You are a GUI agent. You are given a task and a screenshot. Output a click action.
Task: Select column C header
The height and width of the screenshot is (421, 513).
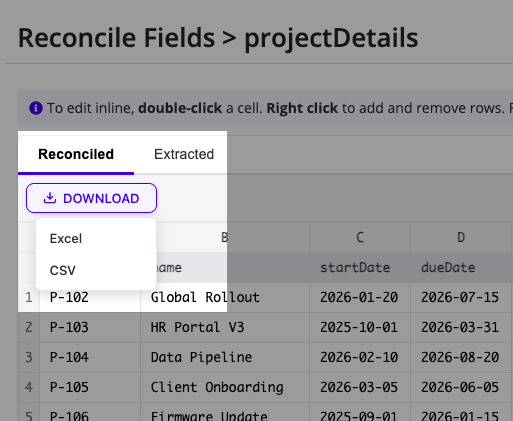(360, 237)
